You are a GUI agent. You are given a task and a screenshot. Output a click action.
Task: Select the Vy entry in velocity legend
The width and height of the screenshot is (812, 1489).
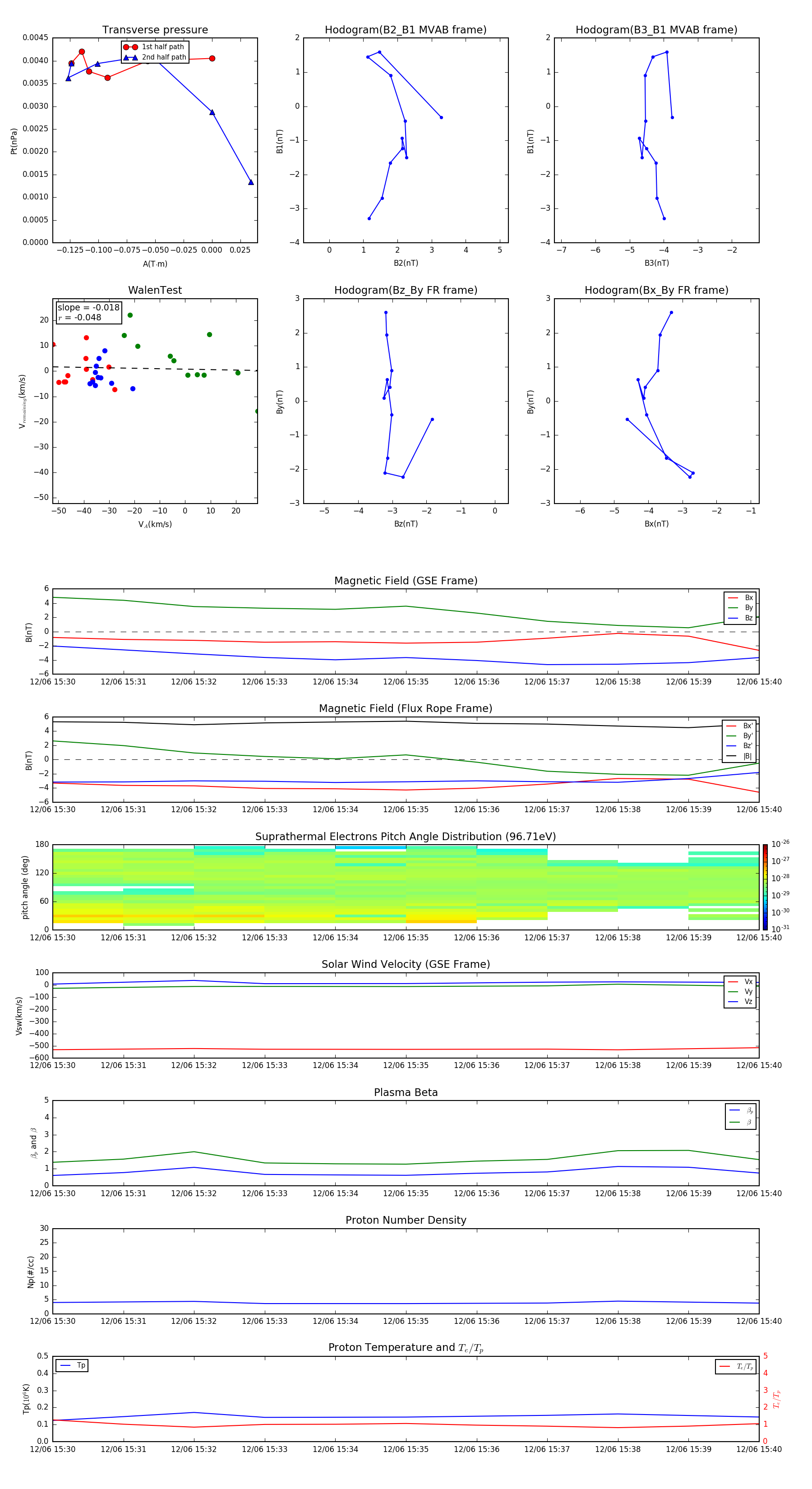point(740,991)
